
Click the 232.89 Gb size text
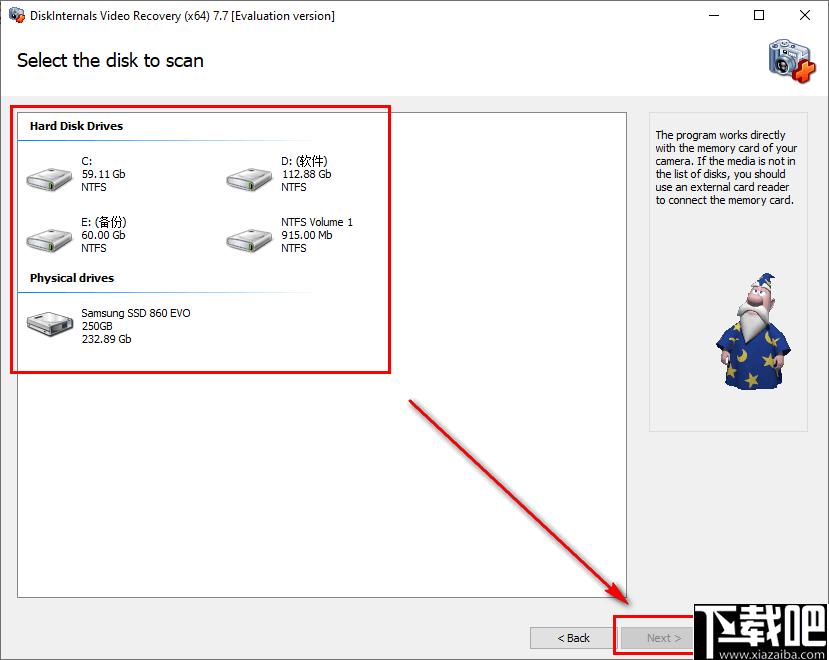(x=106, y=339)
